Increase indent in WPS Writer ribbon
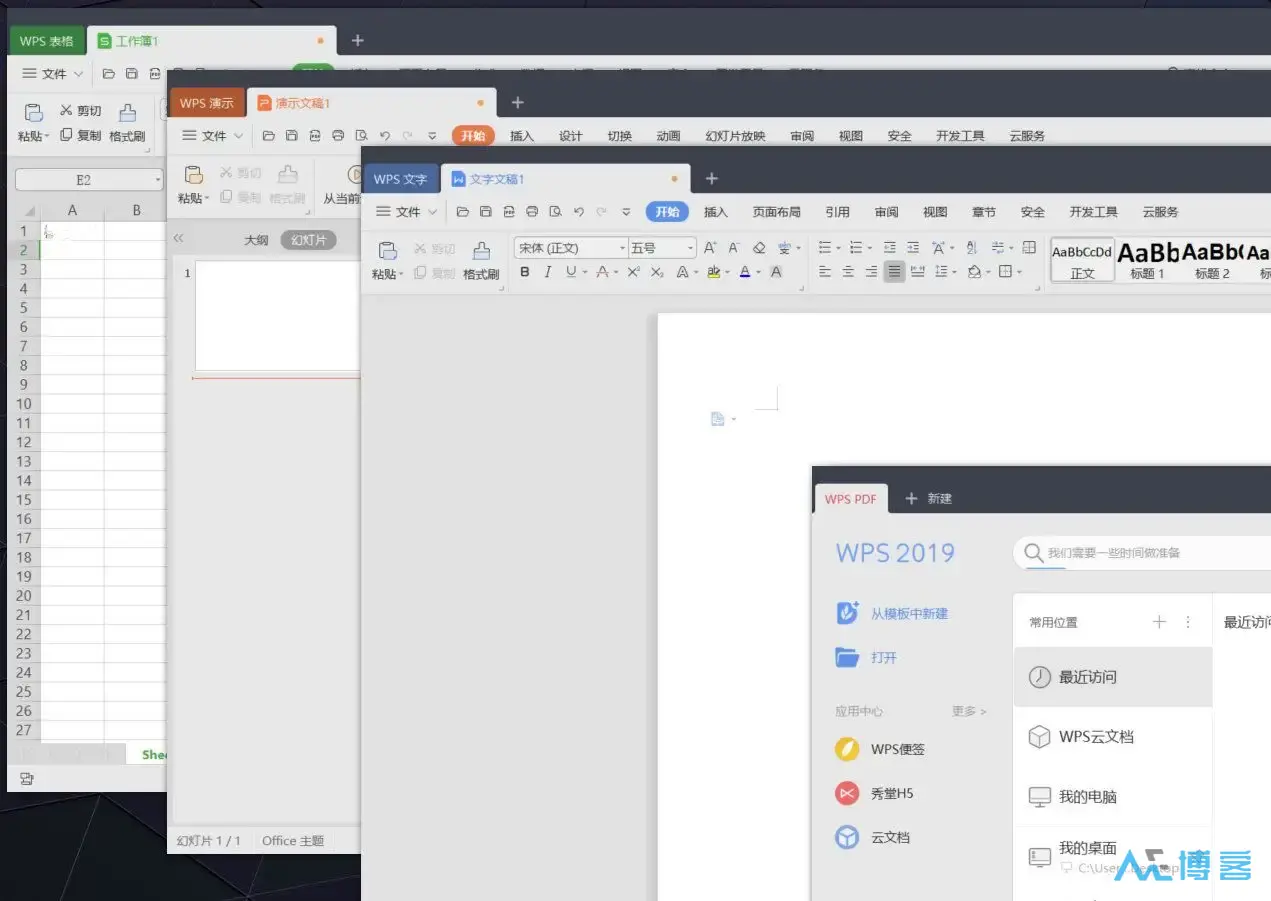This screenshot has height=901, width=1271. (x=913, y=248)
